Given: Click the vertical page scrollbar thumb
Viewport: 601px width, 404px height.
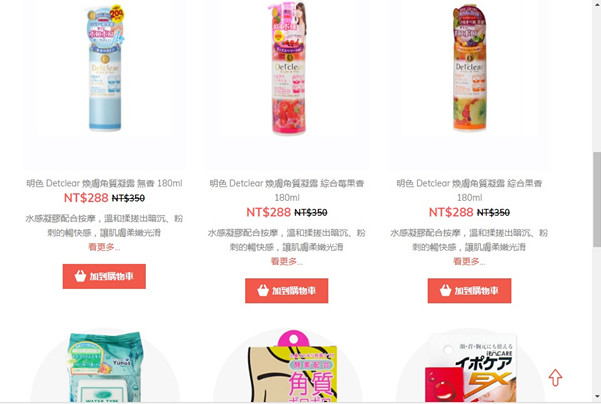Looking at the screenshot, I should pos(597,199).
